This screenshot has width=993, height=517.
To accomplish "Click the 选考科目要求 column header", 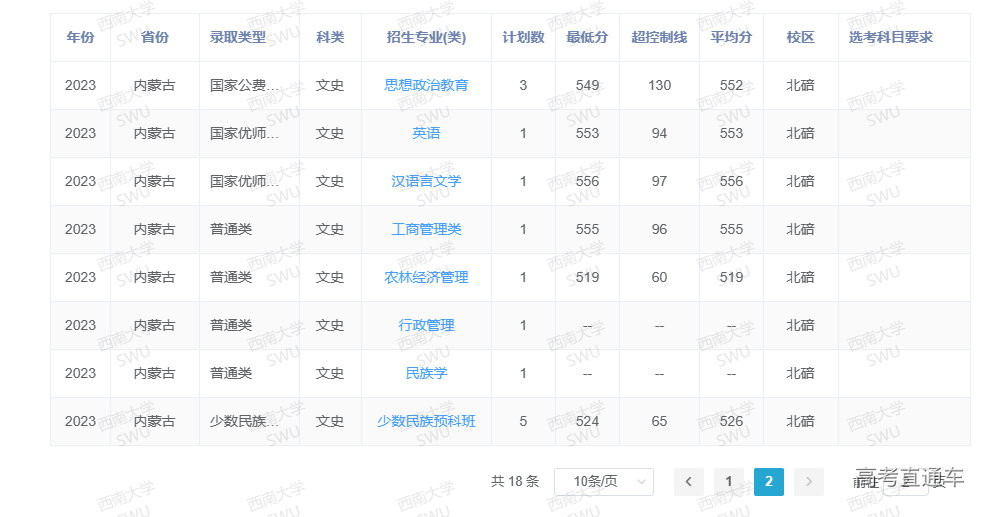I will coord(890,38).
